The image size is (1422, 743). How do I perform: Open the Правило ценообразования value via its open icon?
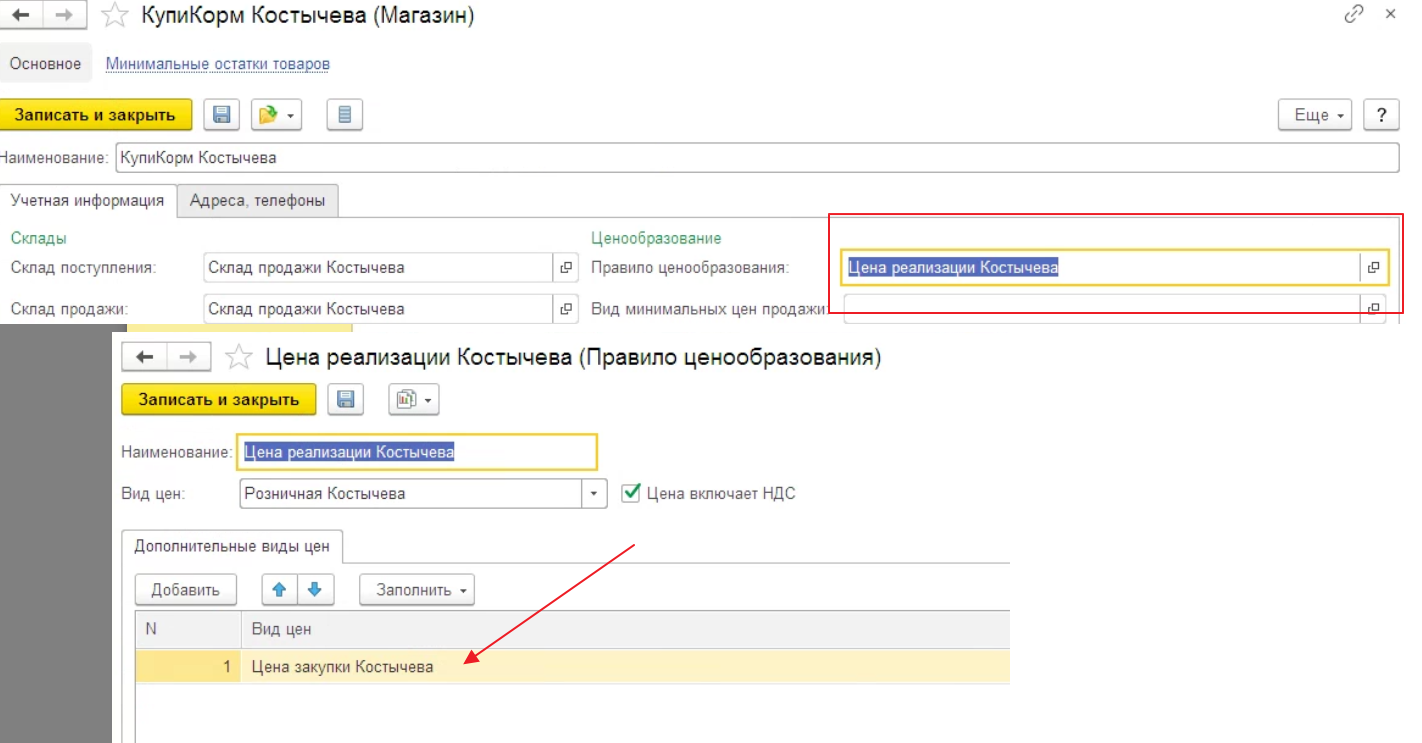pos(1373,267)
